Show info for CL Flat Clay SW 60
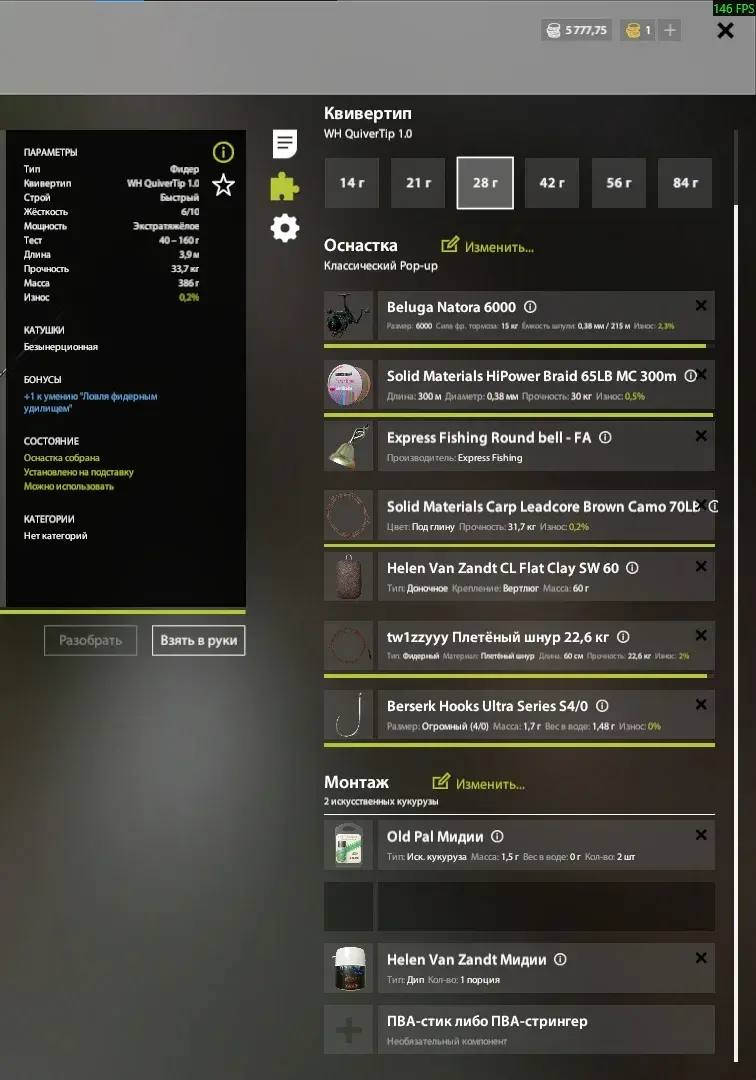 [x=632, y=568]
